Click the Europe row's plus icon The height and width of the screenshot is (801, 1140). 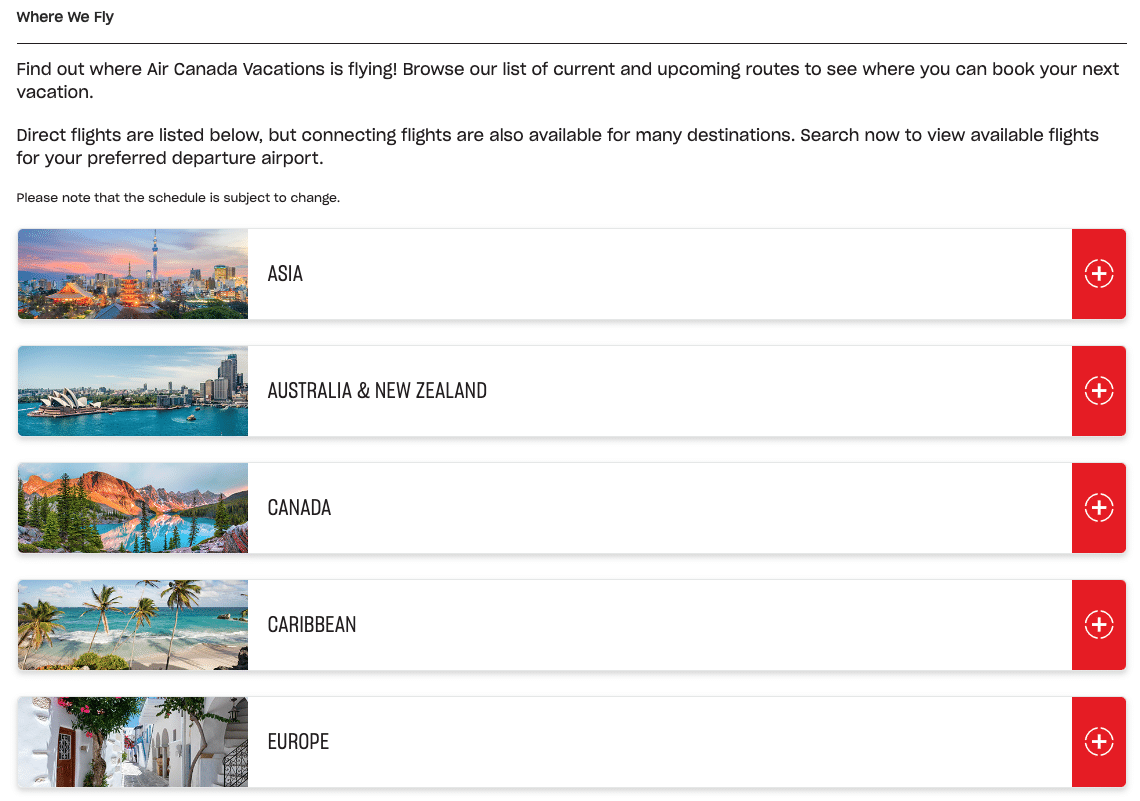pyautogui.click(x=1098, y=742)
